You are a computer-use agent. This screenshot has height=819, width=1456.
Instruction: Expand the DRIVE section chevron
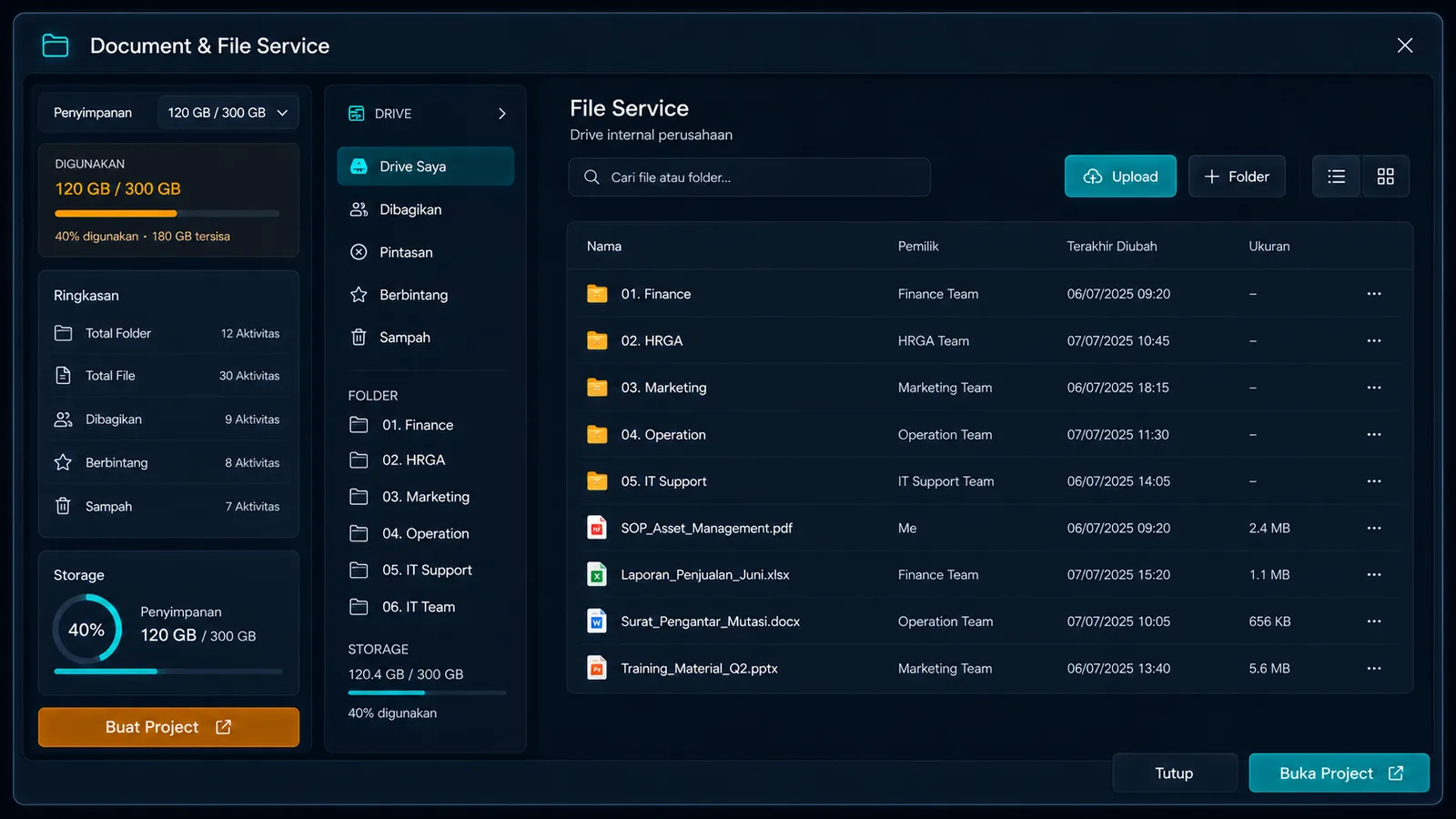click(502, 114)
